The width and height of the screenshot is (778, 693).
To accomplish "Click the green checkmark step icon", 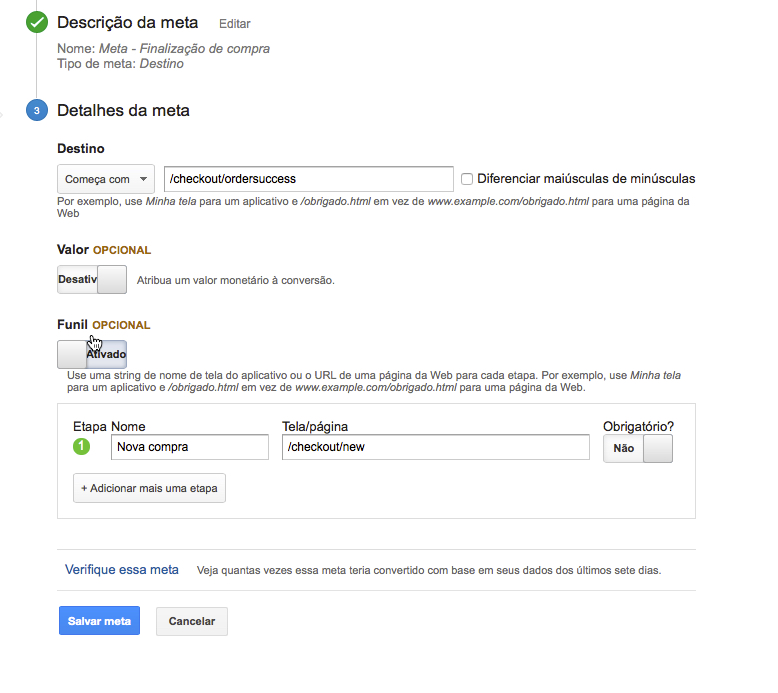I will click(37, 22).
